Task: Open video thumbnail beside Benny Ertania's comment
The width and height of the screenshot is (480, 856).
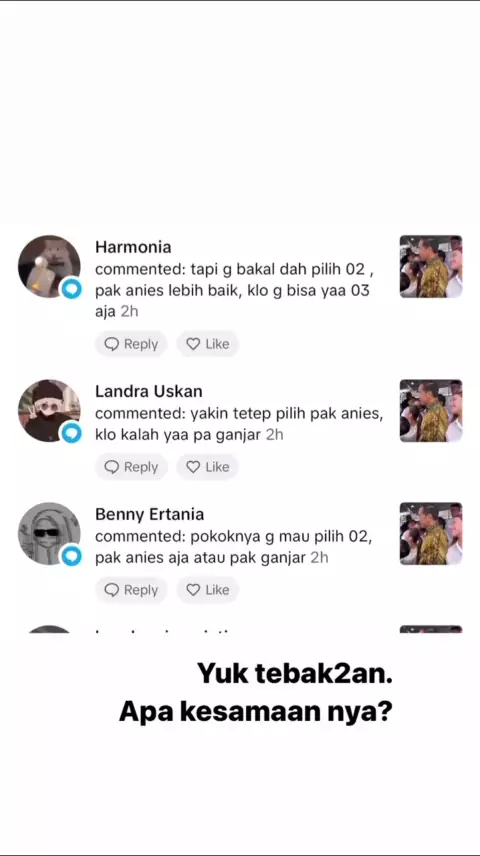Action: (431, 533)
